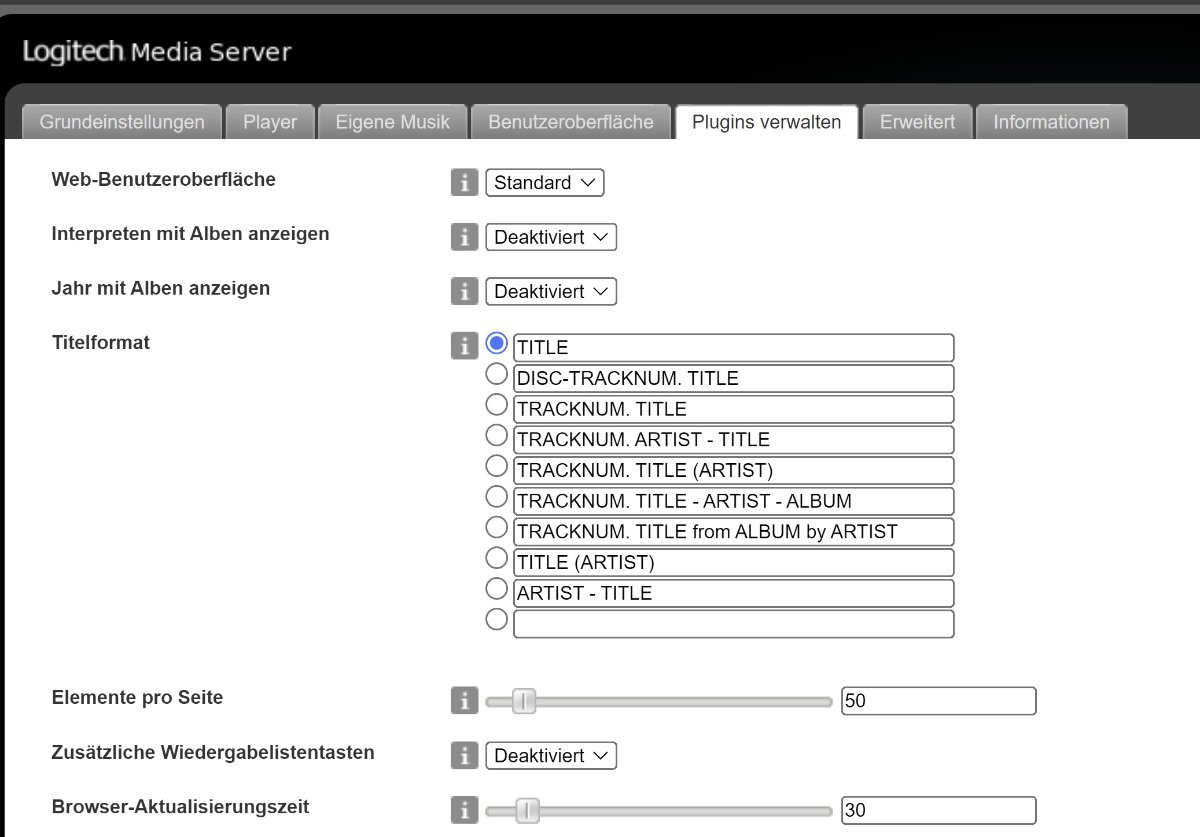Screen dimensions: 1200x837
Task: Go to the Informationen tab
Action: pyautogui.click(x=1051, y=122)
